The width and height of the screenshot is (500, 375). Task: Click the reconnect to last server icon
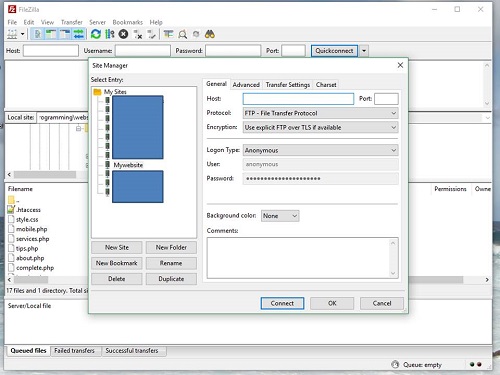(x=152, y=34)
